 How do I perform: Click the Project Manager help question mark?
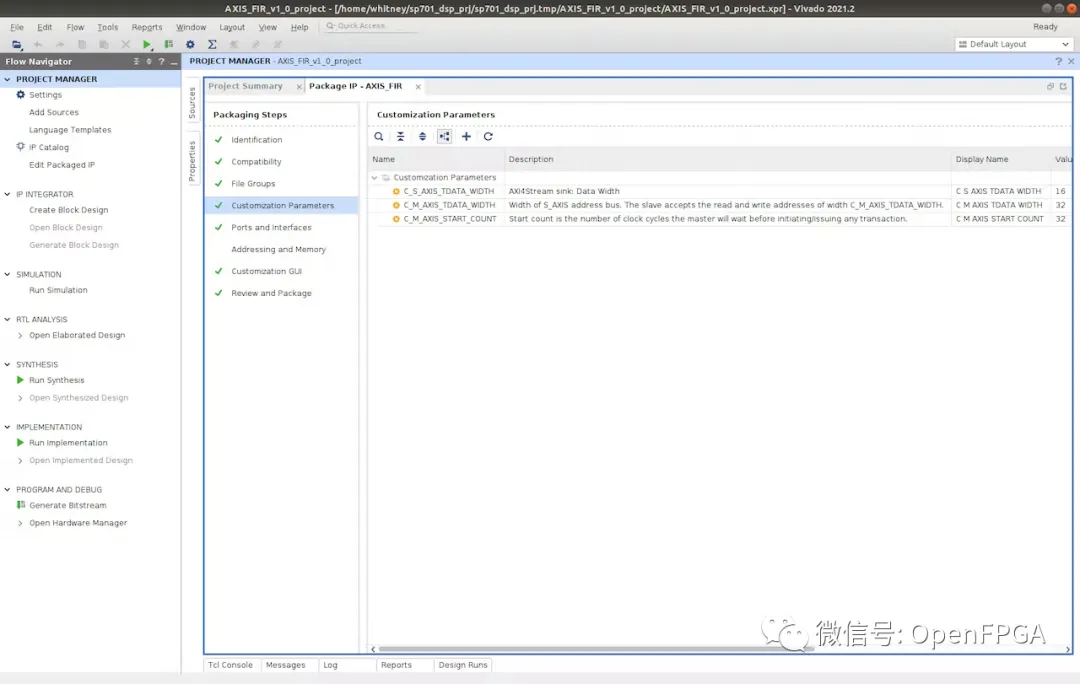coord(1058,61)
